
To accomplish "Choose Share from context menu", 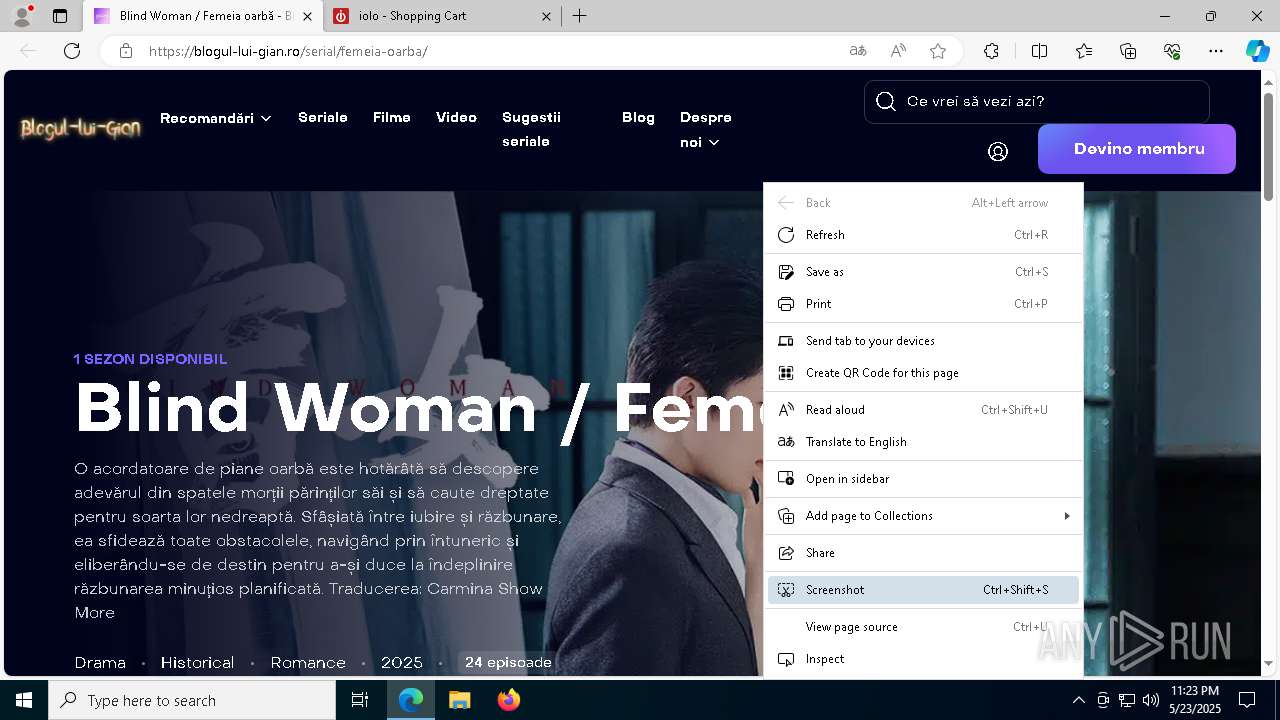I will (923, 553).
